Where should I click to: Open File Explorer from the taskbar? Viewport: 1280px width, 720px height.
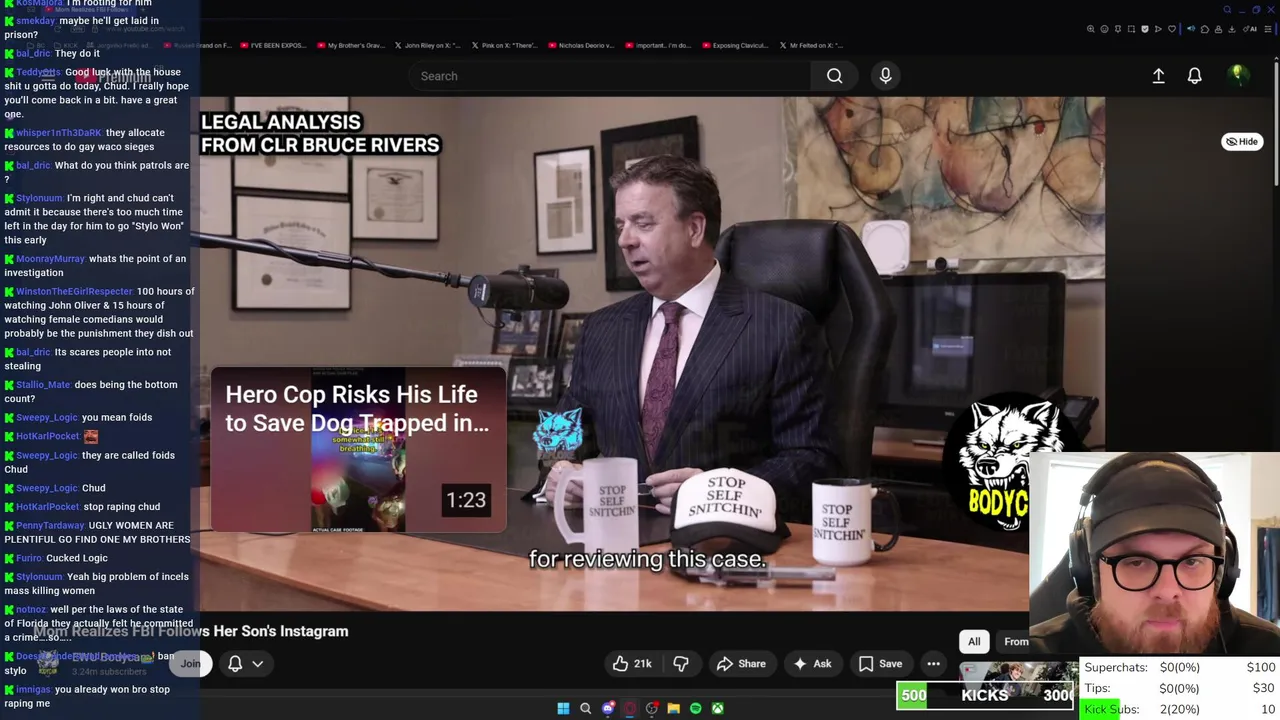673,708
